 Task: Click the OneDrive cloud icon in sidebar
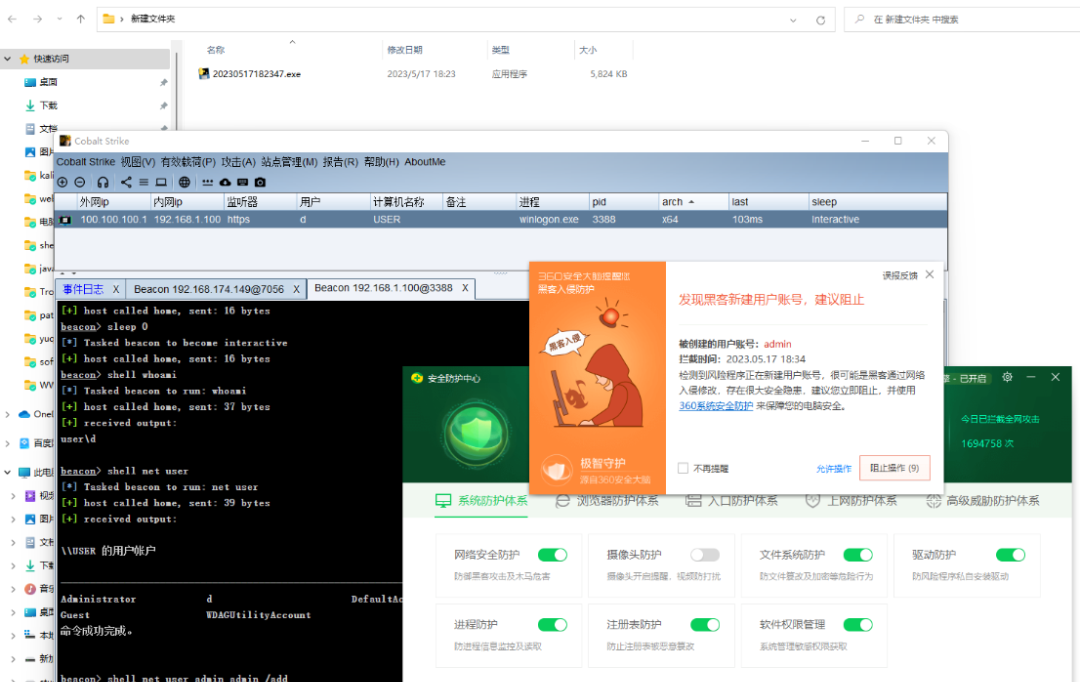(x=24, y=414)
